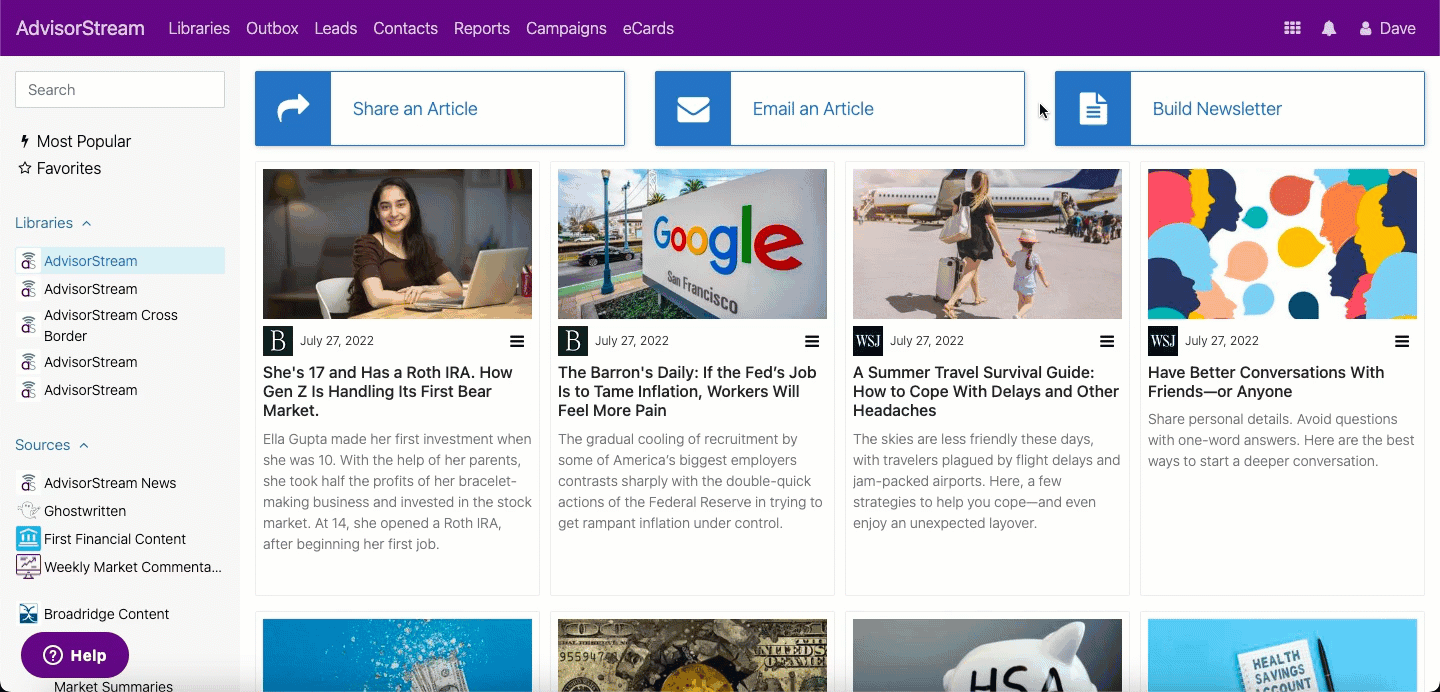The image size is (1440, 692).
Task: Select the Weekly Market Commentary chart icon
Action: [28, 567]
